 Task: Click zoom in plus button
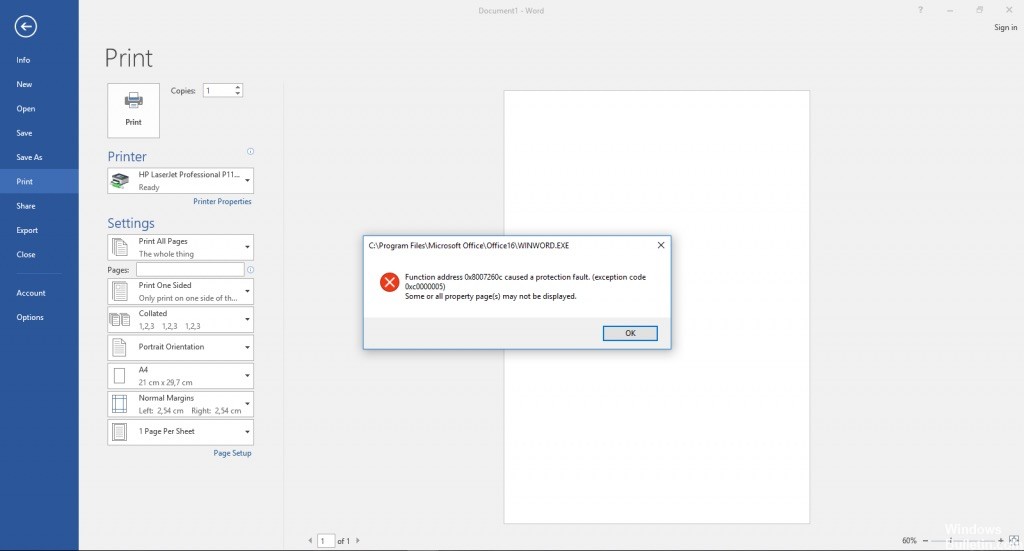(x=1000, y=541)
